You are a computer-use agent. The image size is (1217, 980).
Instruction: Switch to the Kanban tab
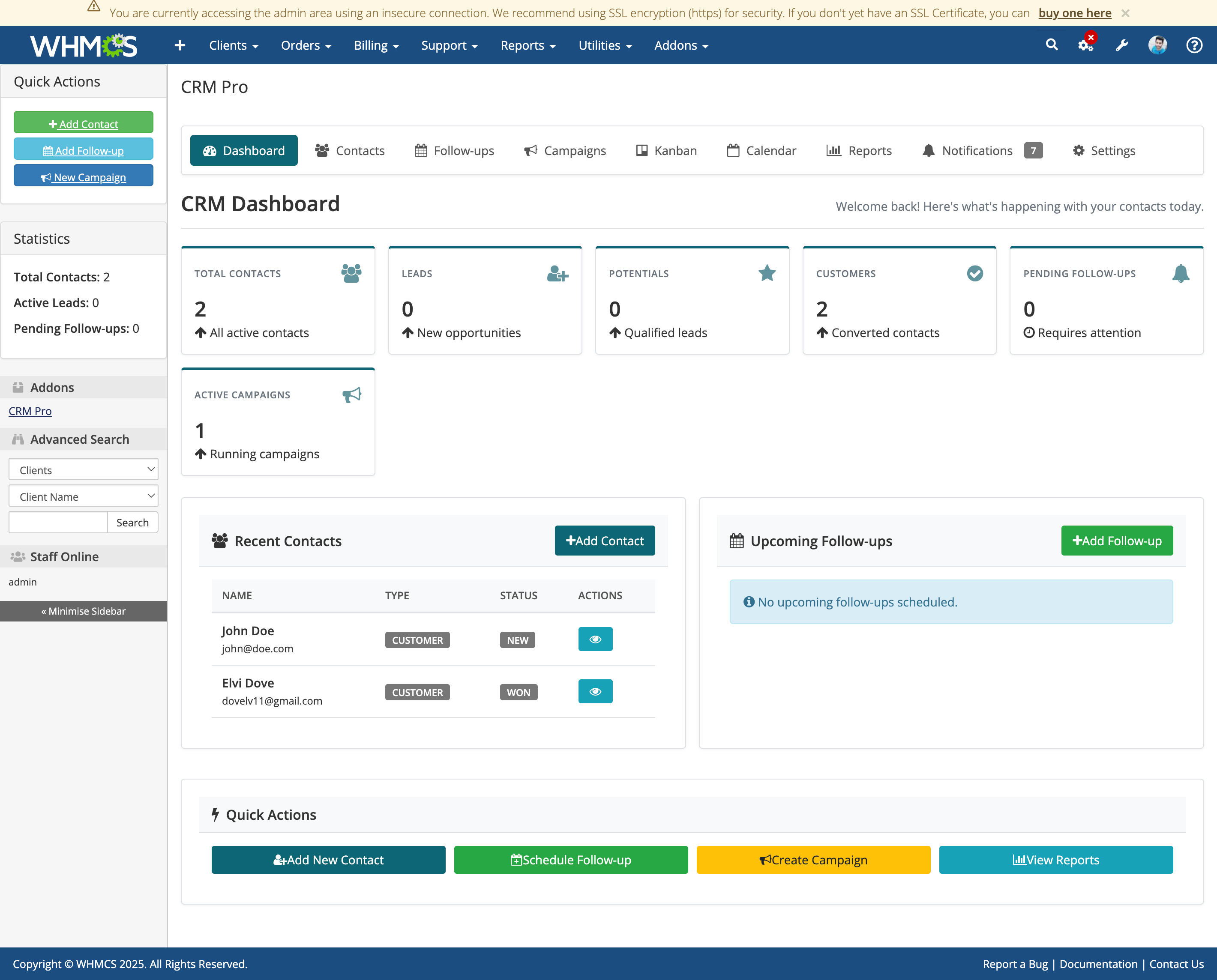pyautogui.click(x=666, y=150)
